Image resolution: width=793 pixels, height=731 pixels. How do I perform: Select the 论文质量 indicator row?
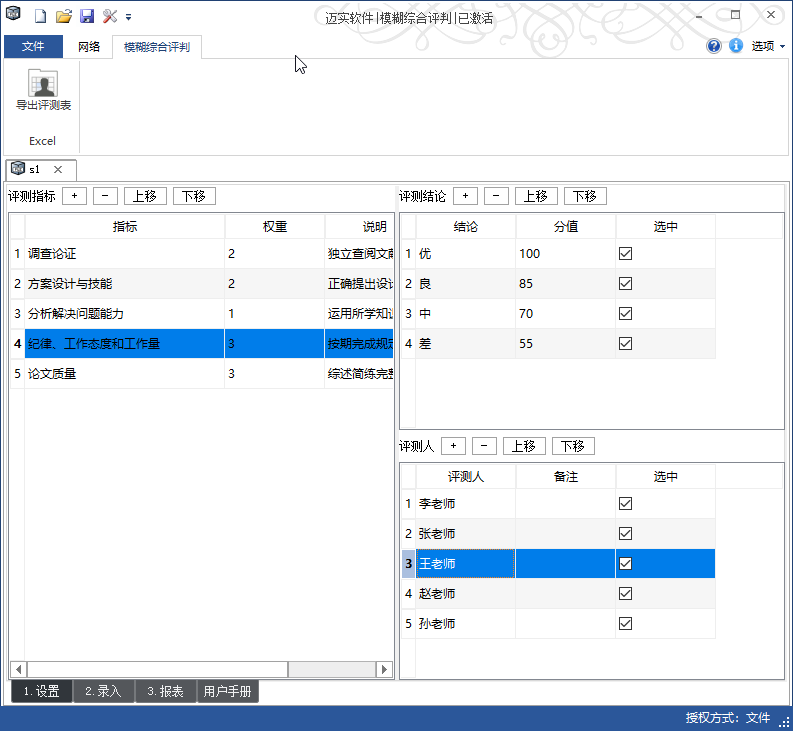124,374
